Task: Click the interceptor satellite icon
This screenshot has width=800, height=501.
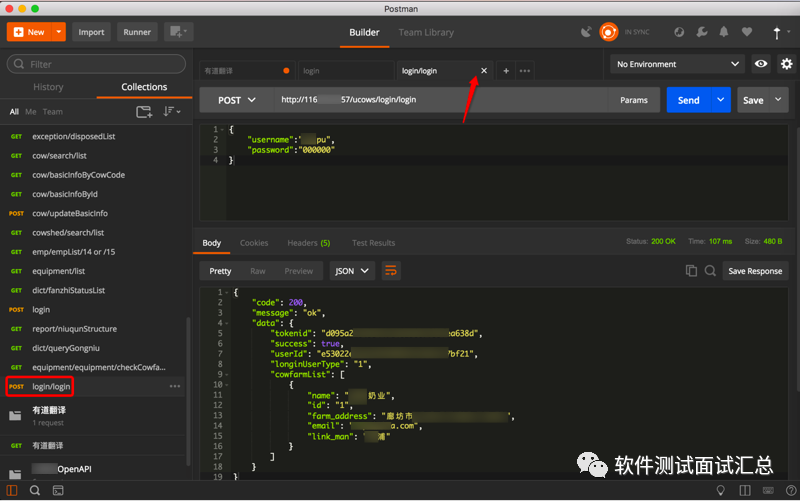Action: (x=586, y=32)
